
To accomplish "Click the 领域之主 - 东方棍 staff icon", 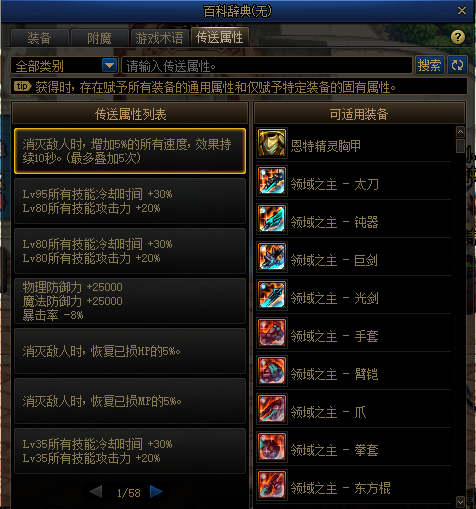I will coord(272,485).
